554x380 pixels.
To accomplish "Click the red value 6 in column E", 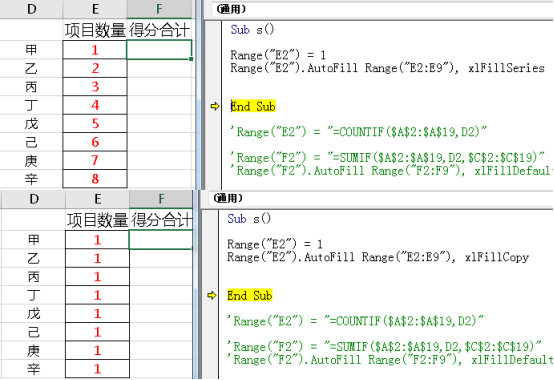I will 95,142.
